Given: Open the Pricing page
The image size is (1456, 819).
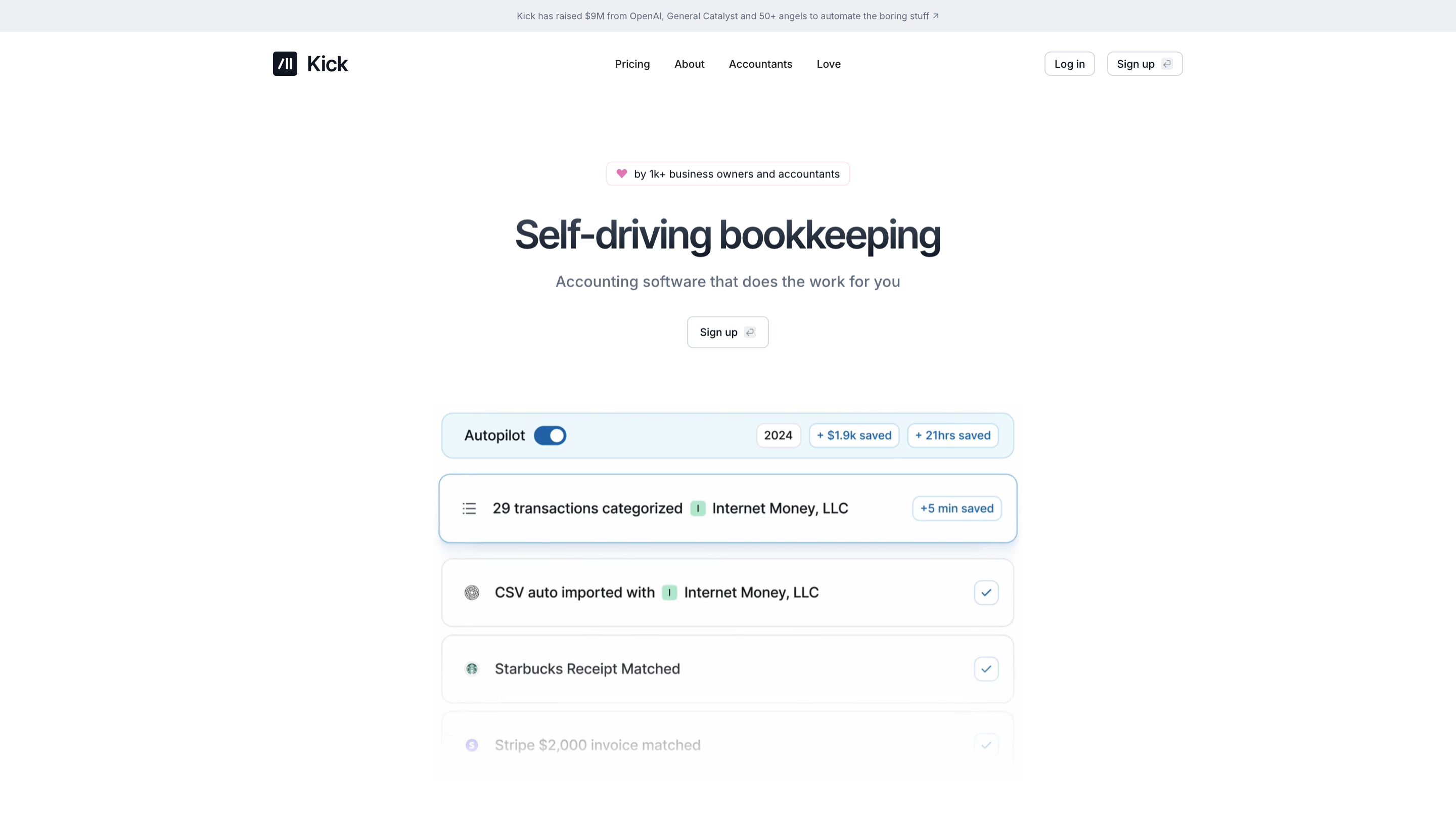Looking at the screenshot, I should point(632,64).
